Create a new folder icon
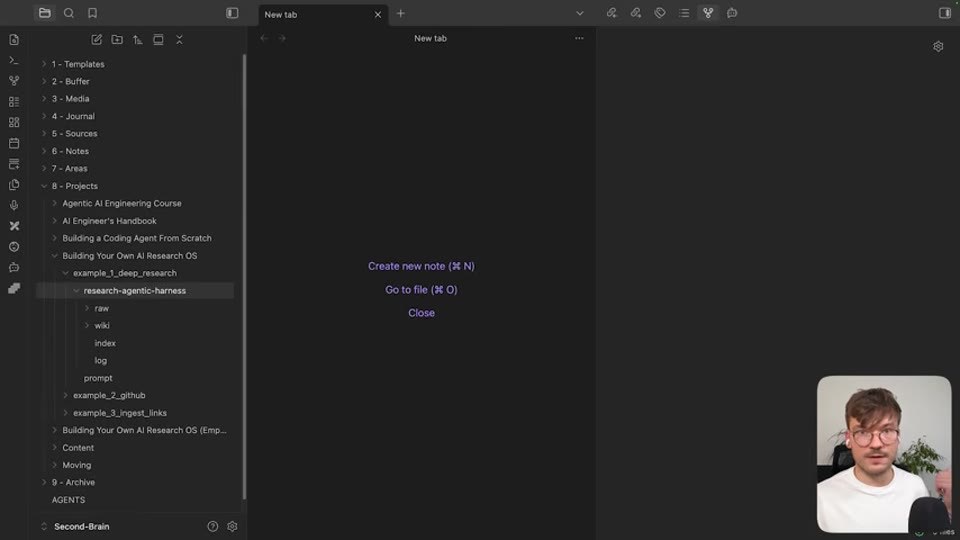This screenshot has width=960, height=540. pos(117,40)
